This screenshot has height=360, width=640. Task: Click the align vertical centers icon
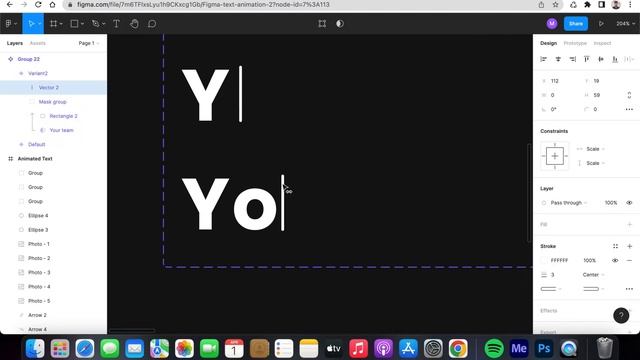601,59
